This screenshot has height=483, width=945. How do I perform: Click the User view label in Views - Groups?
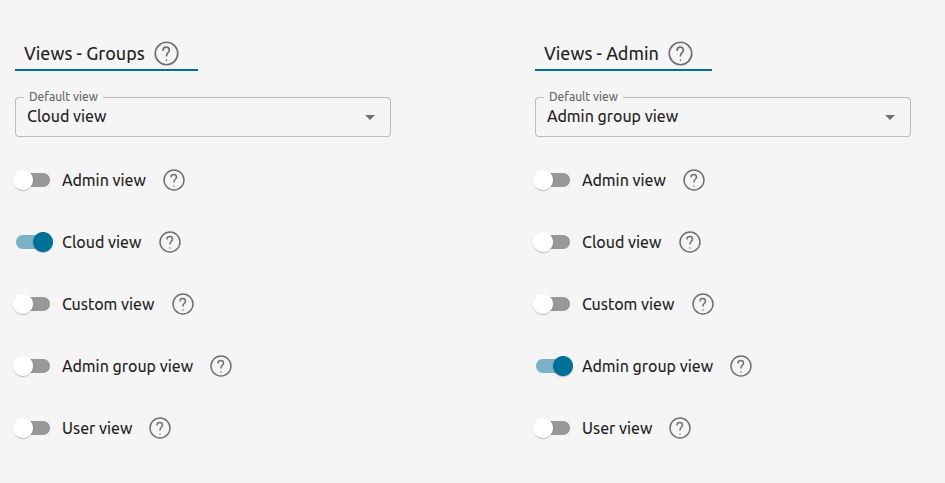click(97, 428)
